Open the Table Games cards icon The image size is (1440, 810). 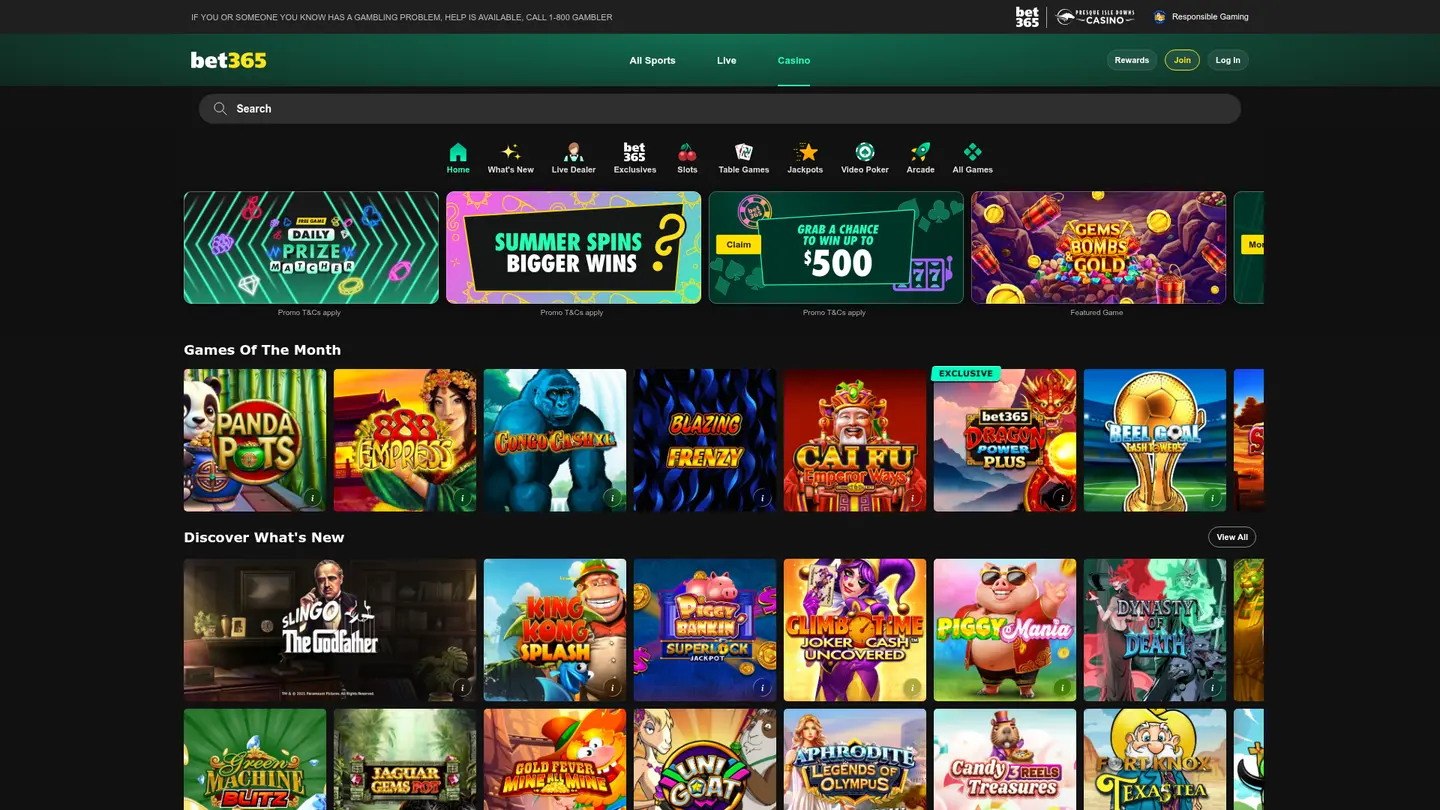[x=743, y=152]
